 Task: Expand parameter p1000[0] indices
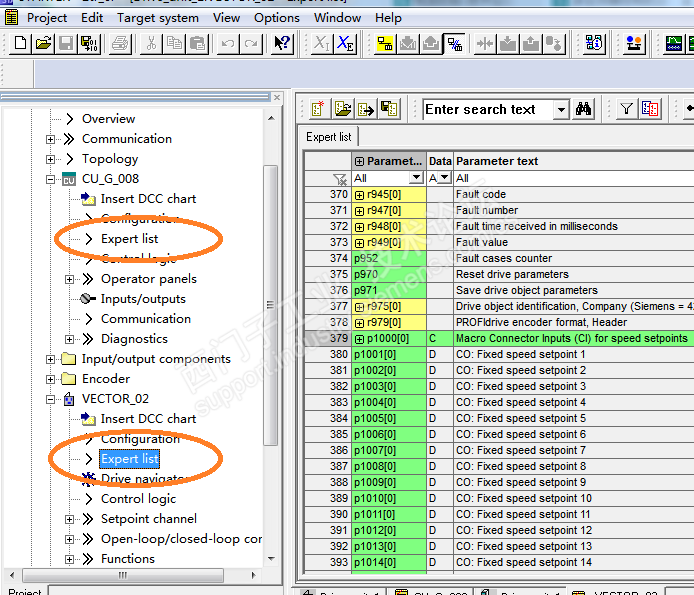pos(359,339)
